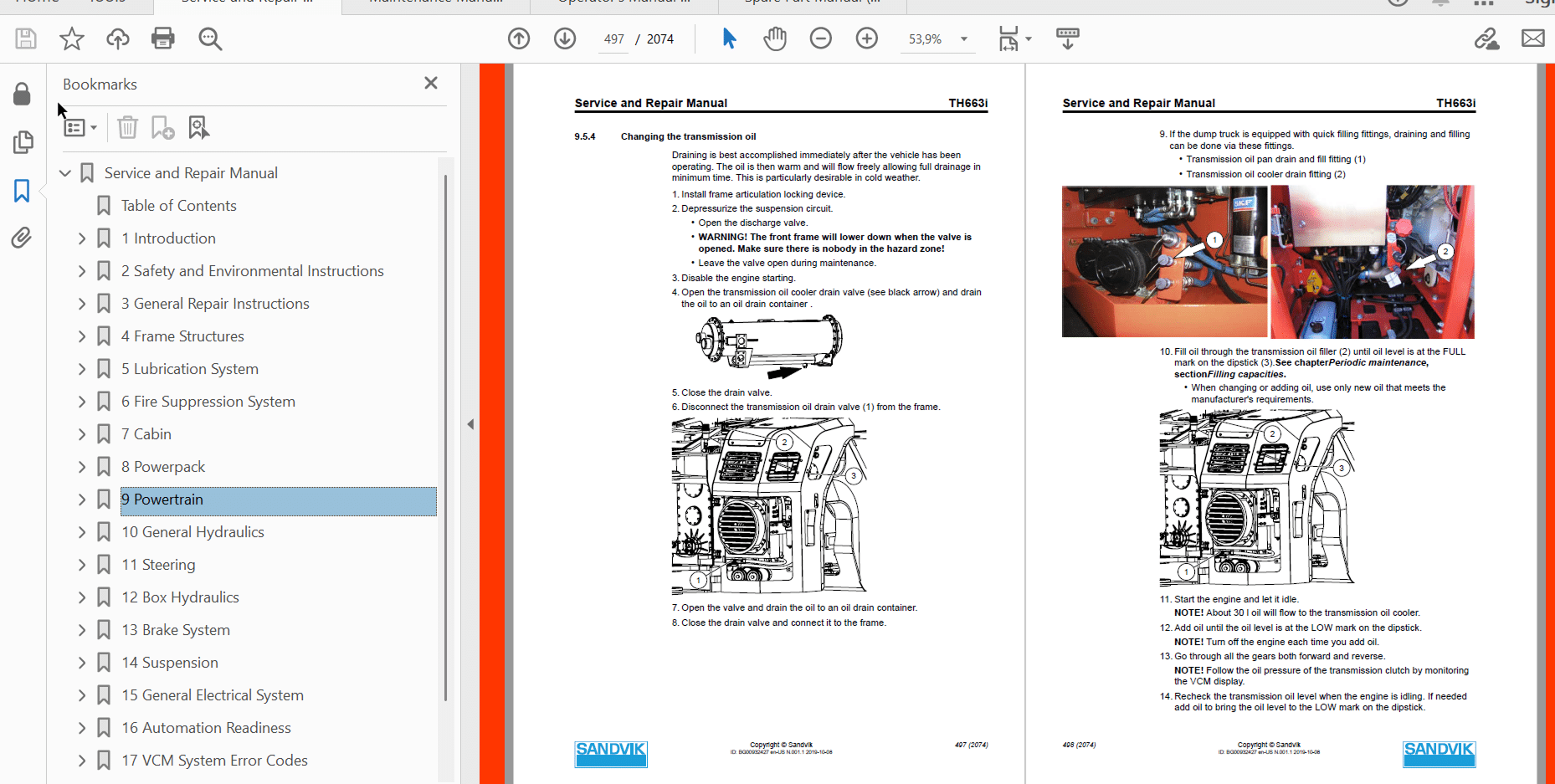Click the star icon to favorite this file

[x=72, y=38]
